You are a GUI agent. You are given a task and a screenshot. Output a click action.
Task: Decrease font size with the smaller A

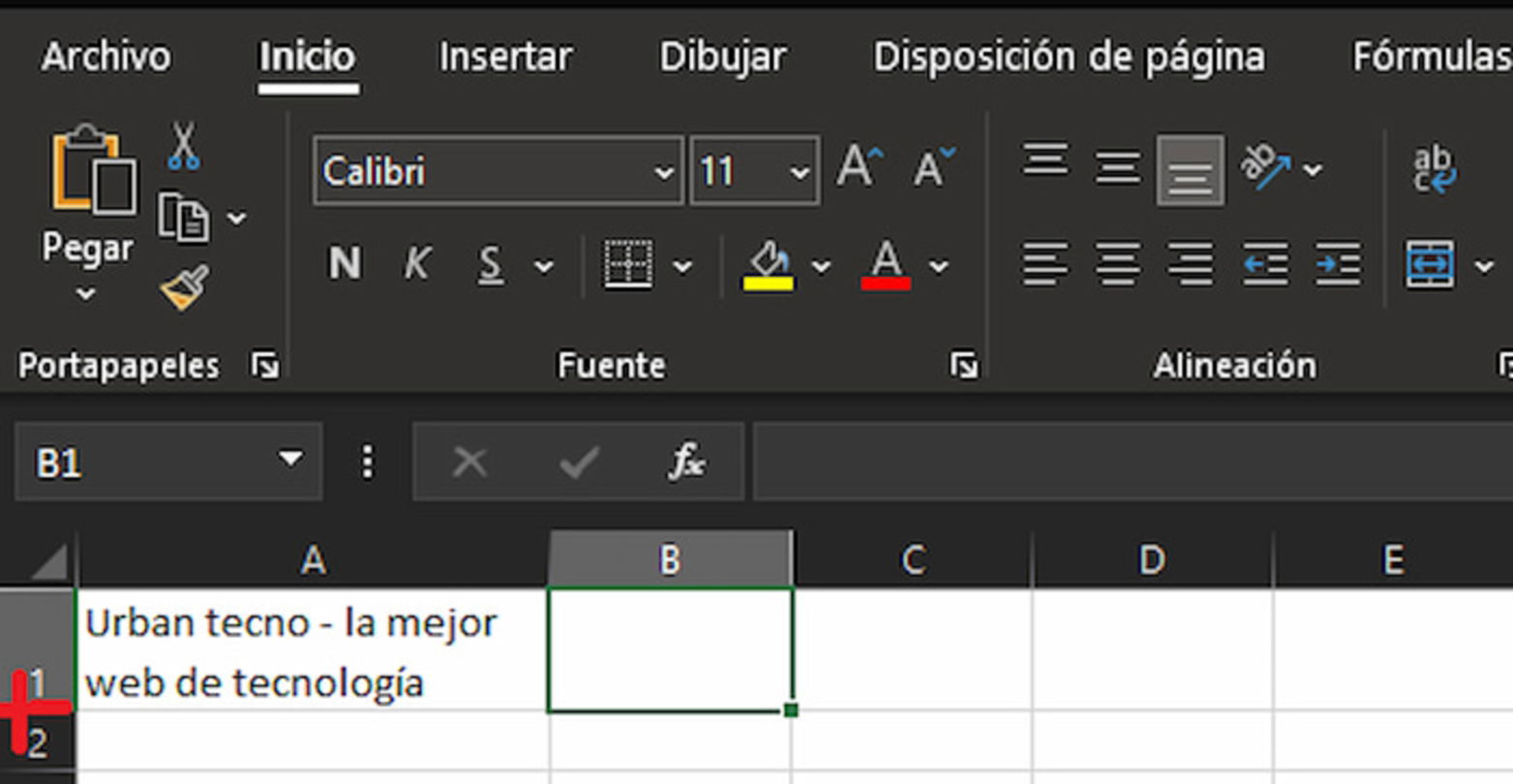934,167
